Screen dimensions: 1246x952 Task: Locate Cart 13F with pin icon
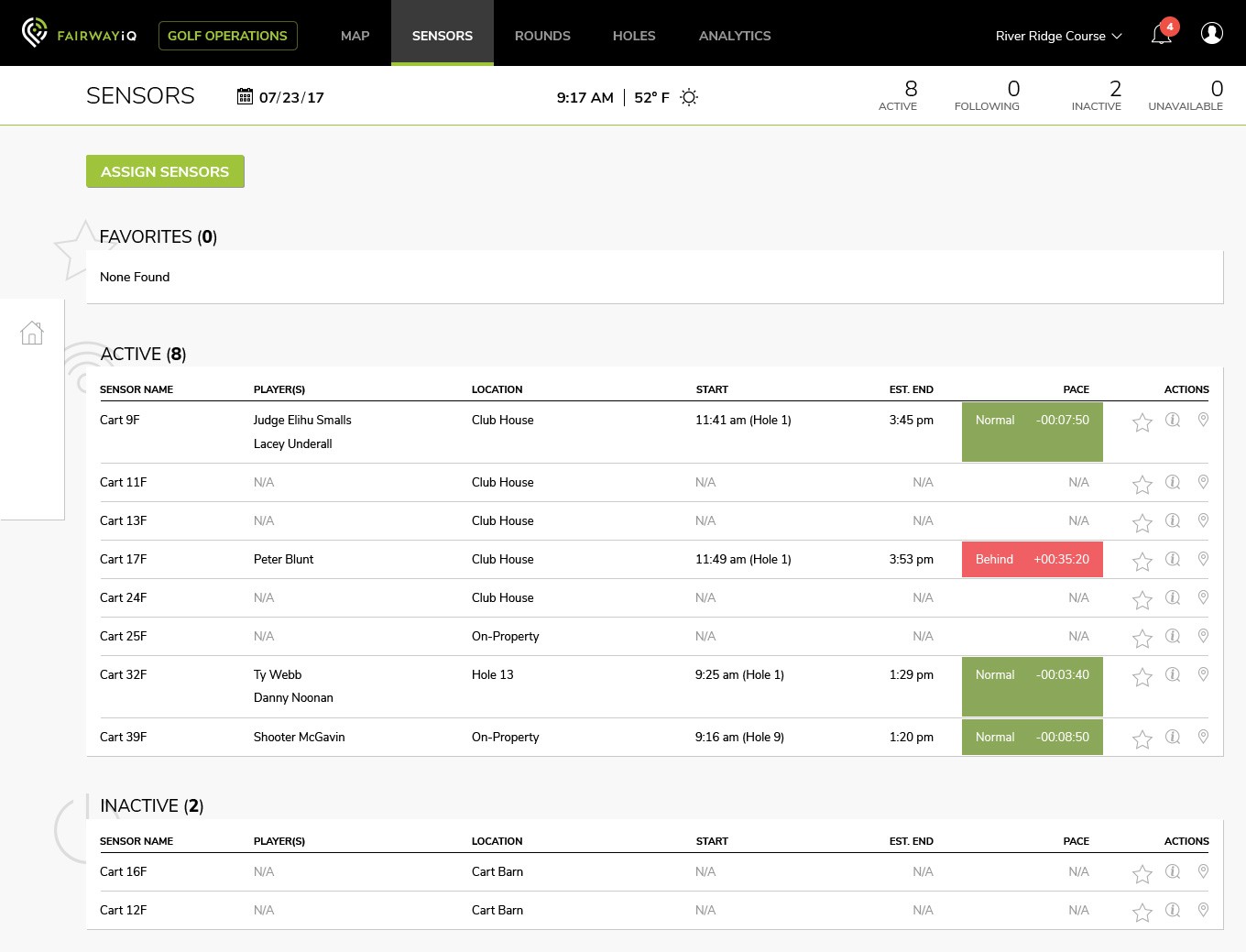(x=1203, y=520)
